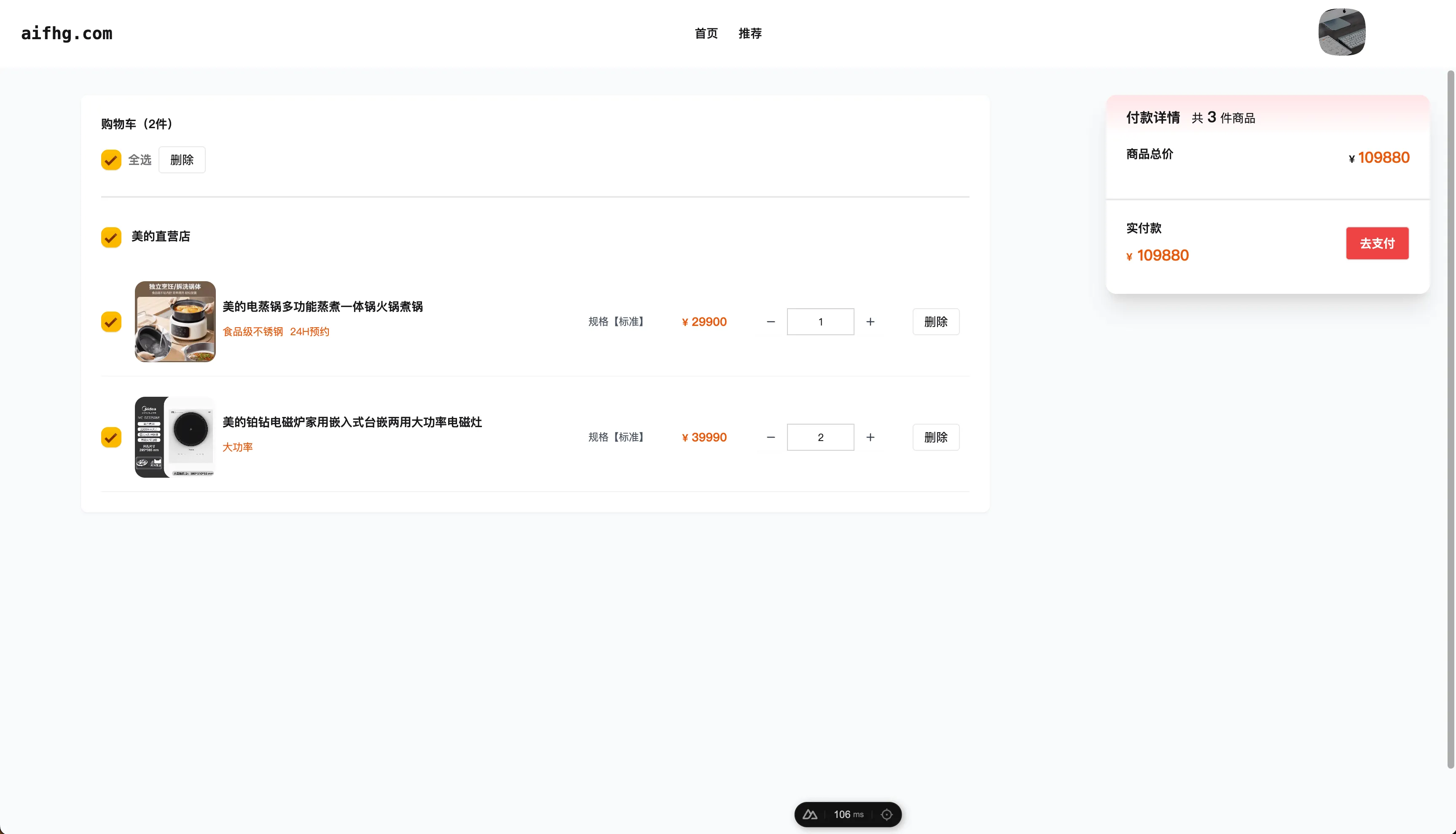Increase induction cooker quantity with plus icon
Viewport: 1456px width, 834px height.
(x=870, y=437)
